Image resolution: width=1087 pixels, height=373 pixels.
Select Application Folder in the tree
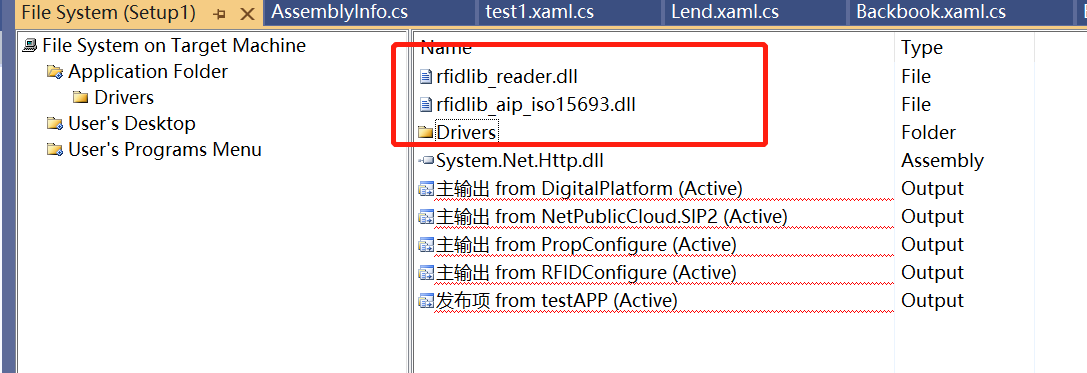[148, 71]
